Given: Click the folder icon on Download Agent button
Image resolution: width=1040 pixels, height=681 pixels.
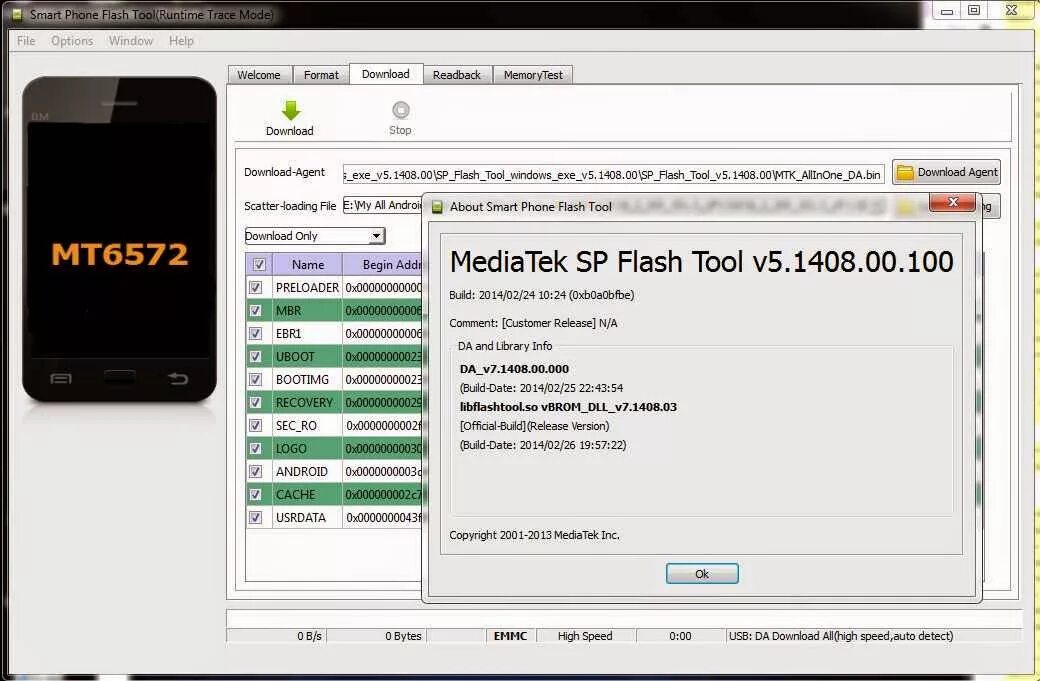Looking at the screenshot, I should click(905, 172).
